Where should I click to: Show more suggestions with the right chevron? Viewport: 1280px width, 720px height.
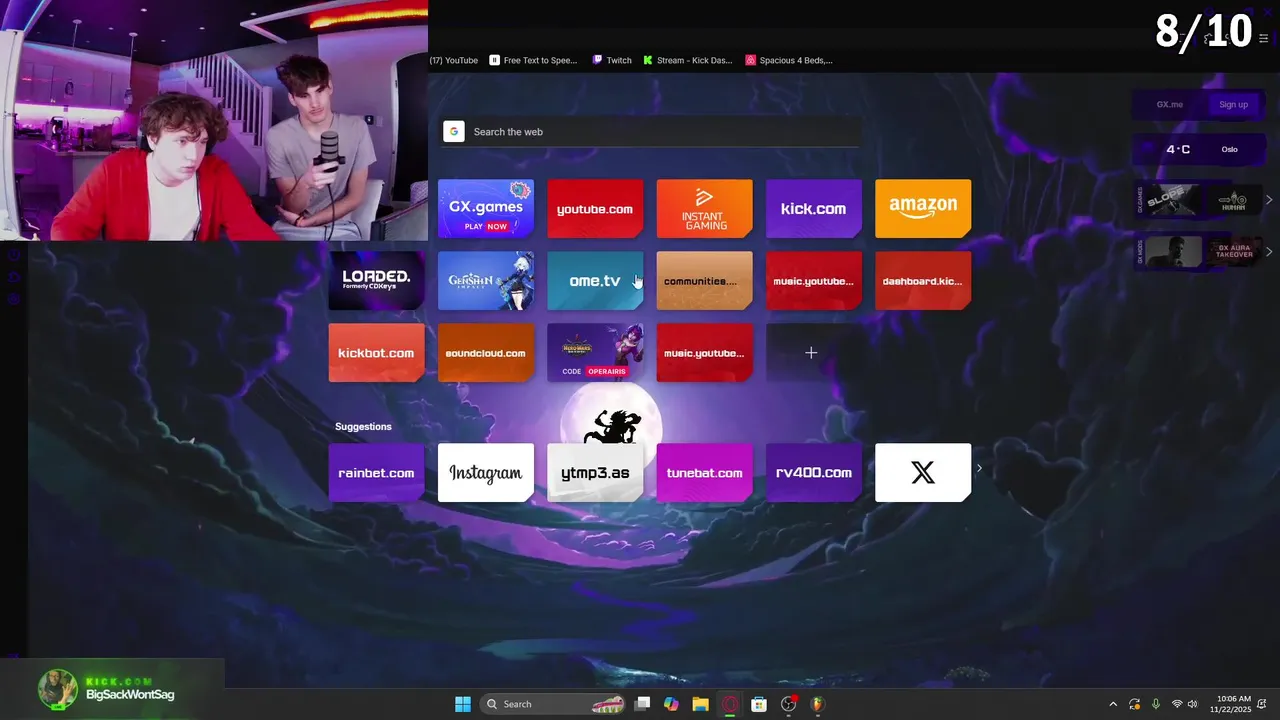coord(980,468)
